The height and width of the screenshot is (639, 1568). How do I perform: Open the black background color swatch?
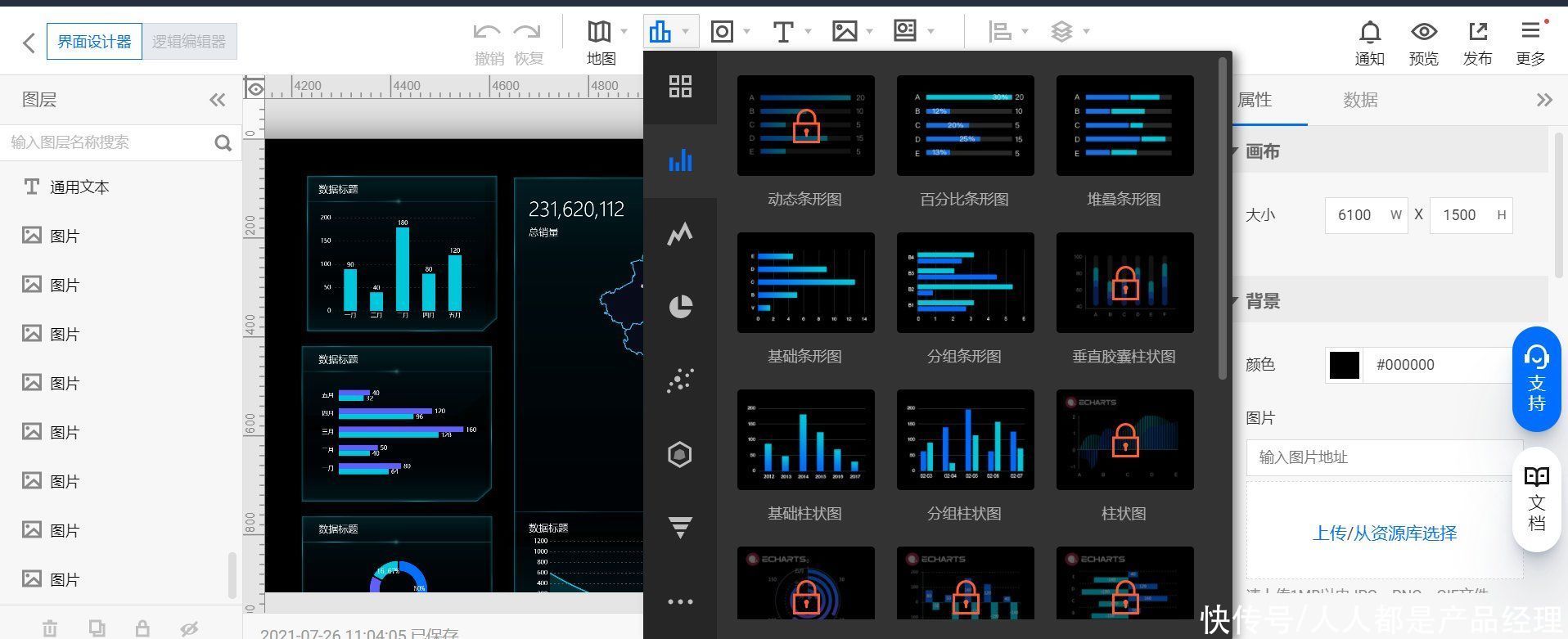[1344, 365]
